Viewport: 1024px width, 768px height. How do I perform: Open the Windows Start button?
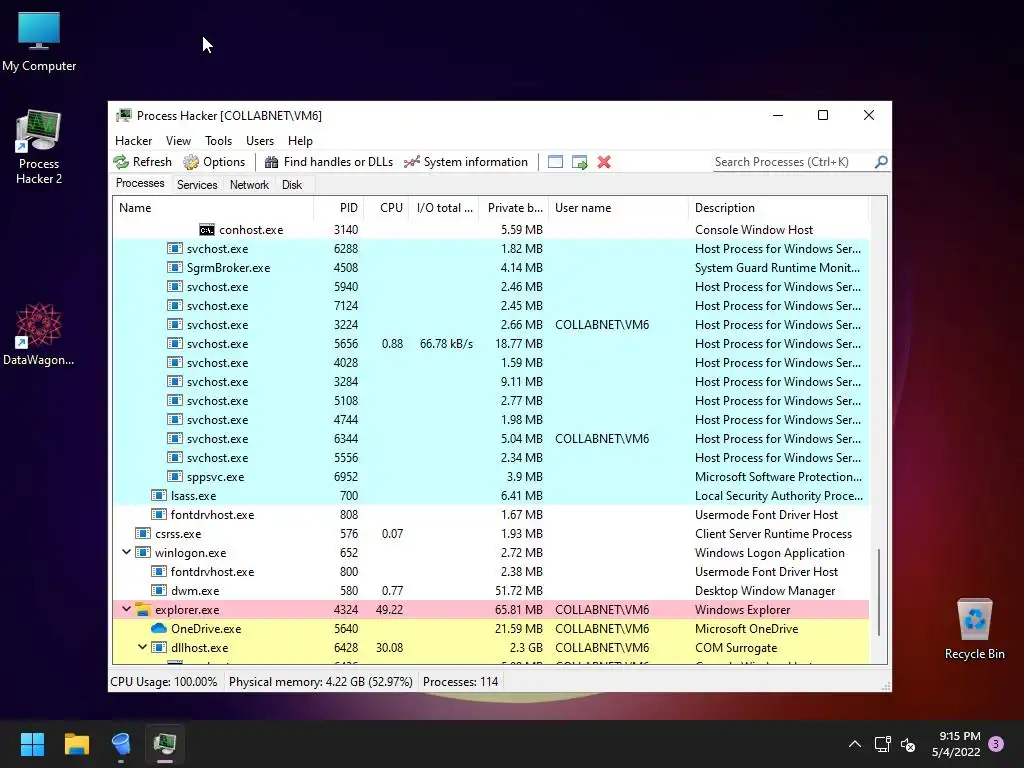click(32, 744)
